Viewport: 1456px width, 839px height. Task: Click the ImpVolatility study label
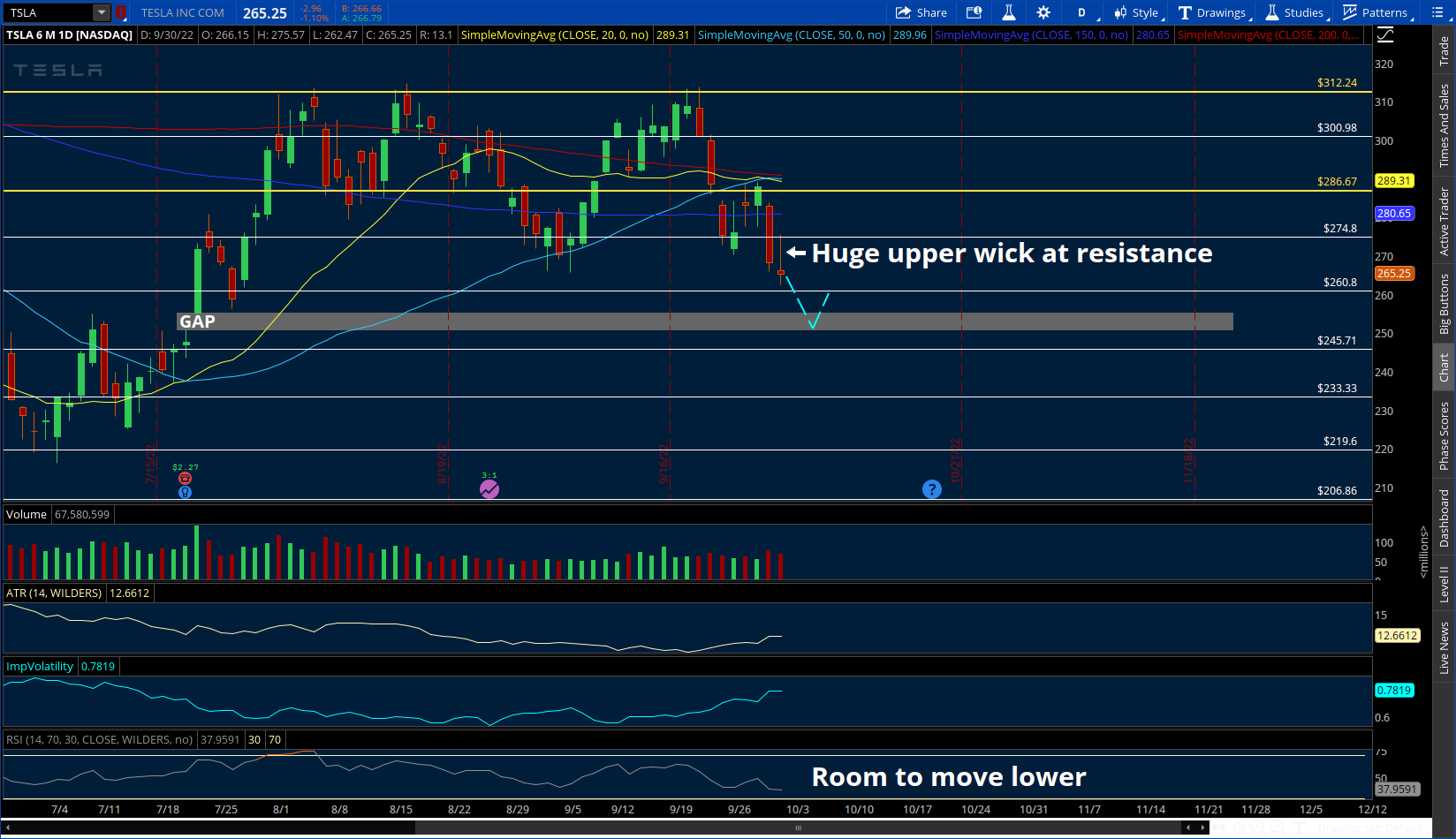coord(40,666)
